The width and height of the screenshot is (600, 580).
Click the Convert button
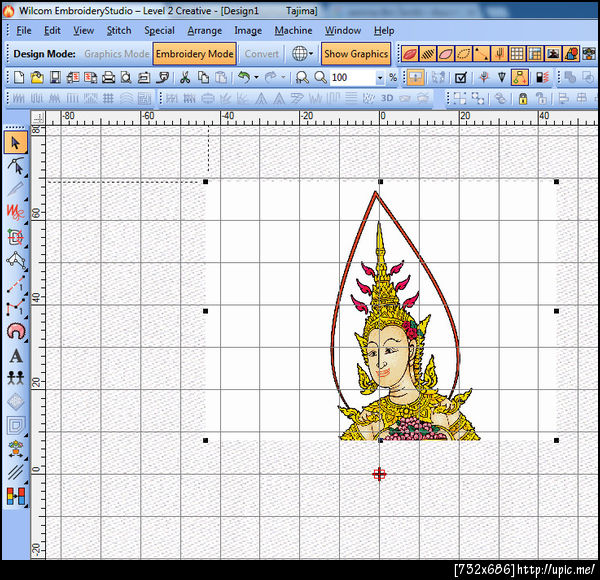[261, 54]
